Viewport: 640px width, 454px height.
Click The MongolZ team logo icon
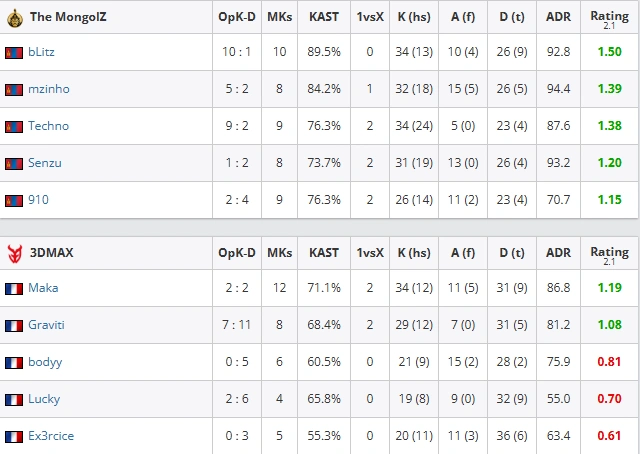click(15, 18)
